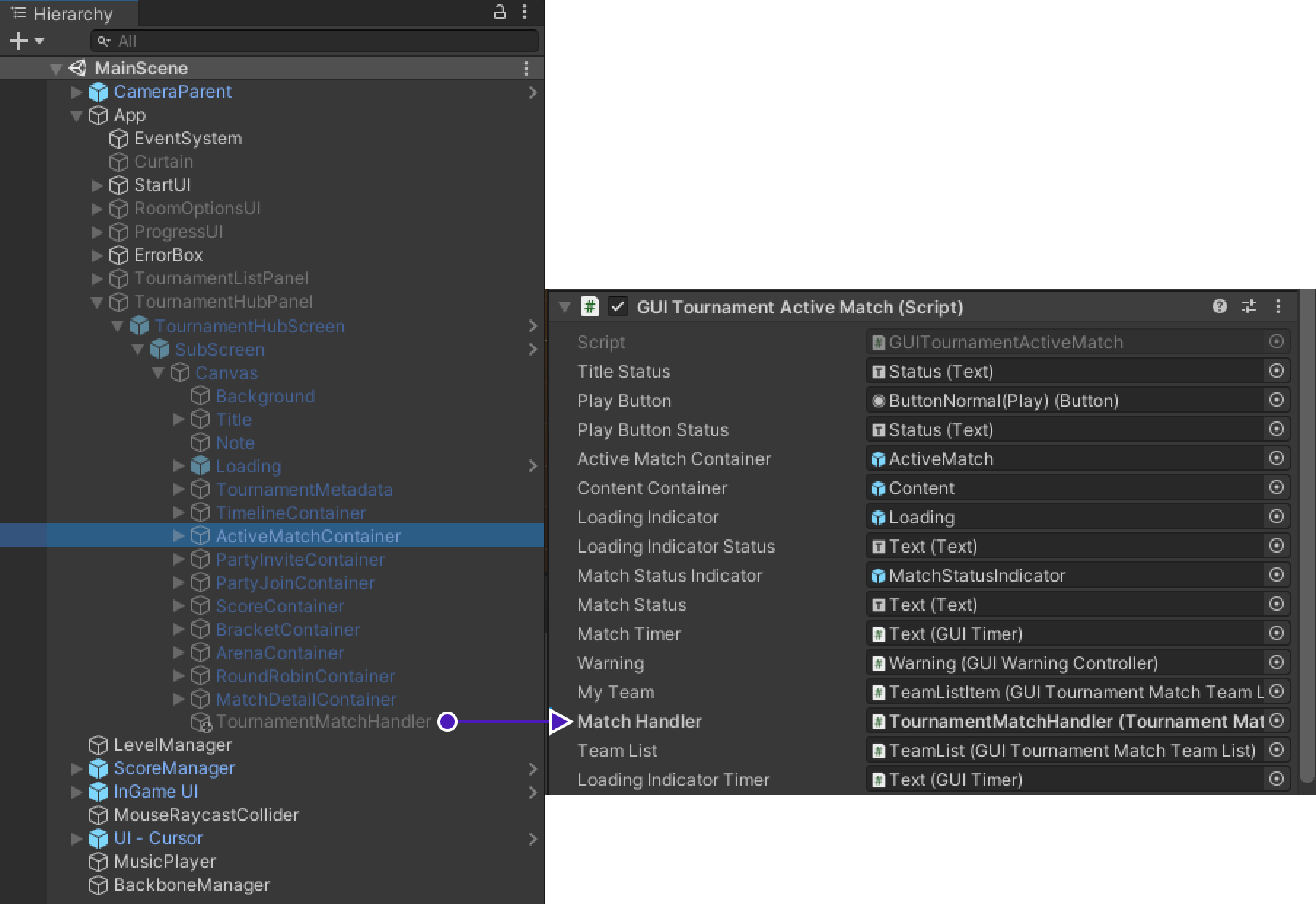
Task: Click object picker for Play Button field
Action: (x=1276, y=400)
